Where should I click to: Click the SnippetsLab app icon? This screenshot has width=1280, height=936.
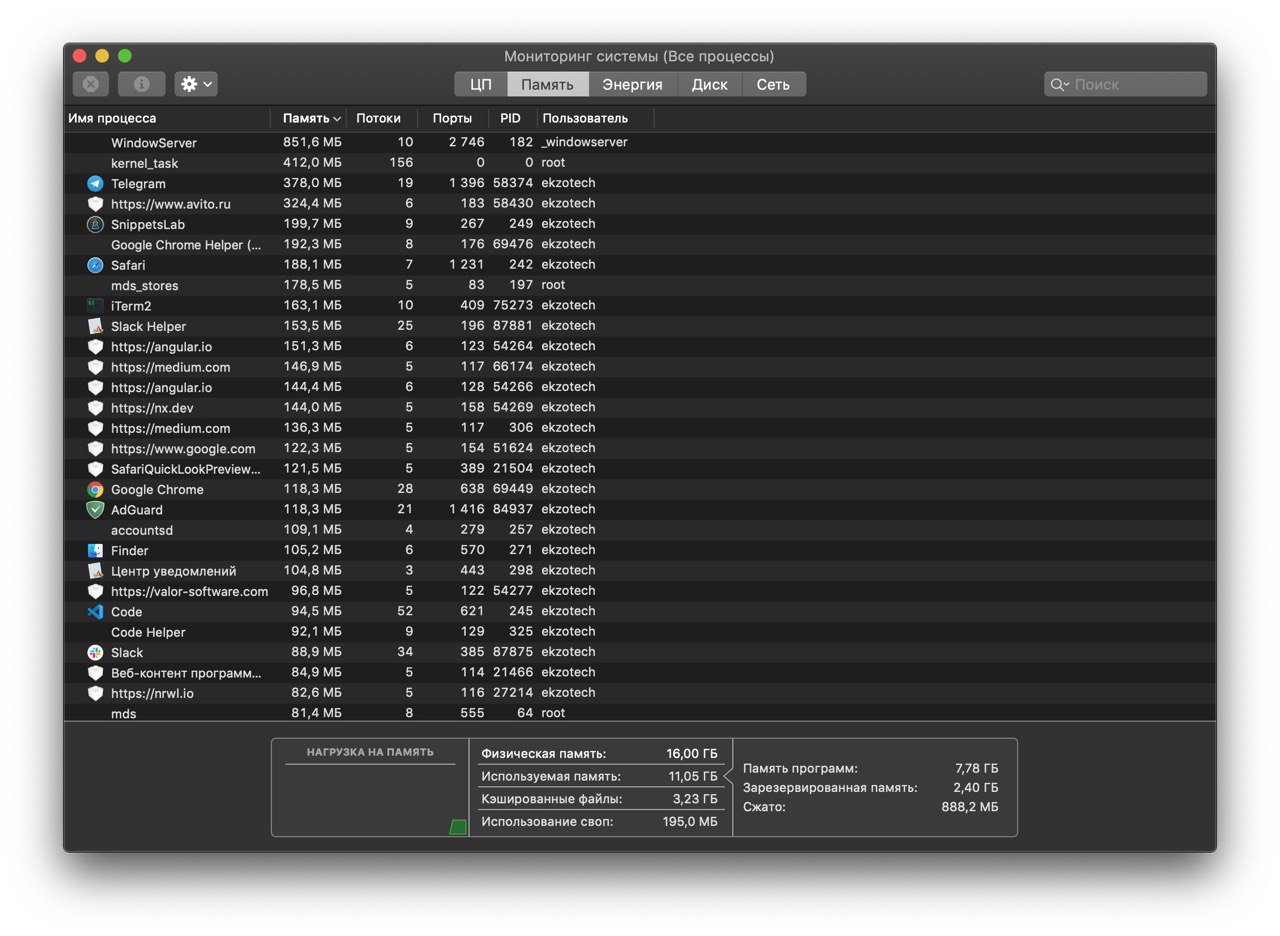pos(95,224)
